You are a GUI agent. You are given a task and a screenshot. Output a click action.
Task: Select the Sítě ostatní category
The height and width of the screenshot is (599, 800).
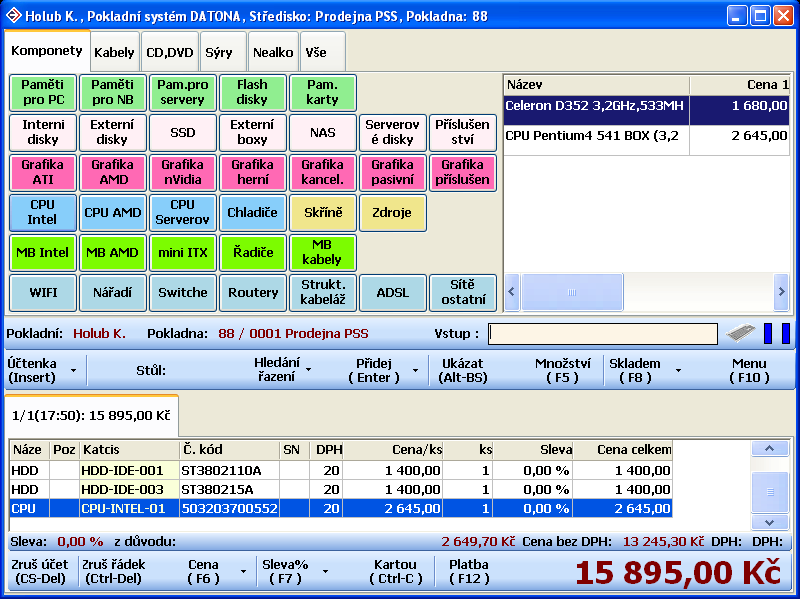(x=463, y=292)
